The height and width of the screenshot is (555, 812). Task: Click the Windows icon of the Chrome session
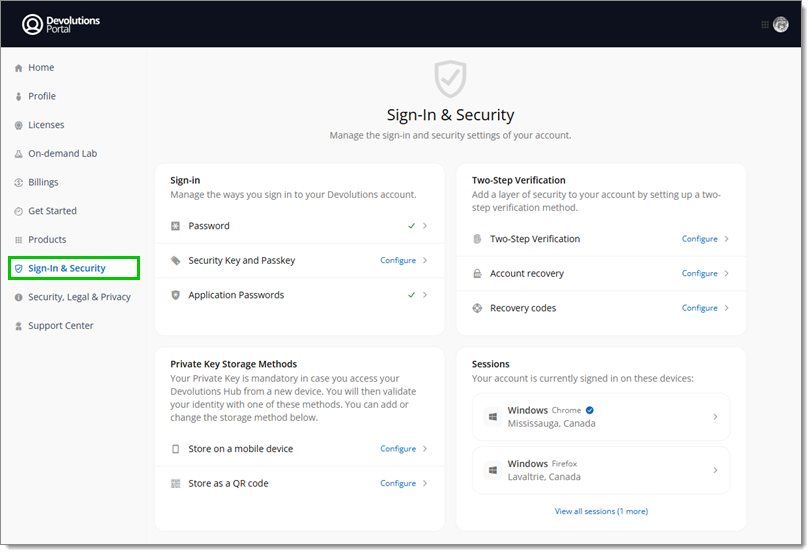tap(493, 417)
